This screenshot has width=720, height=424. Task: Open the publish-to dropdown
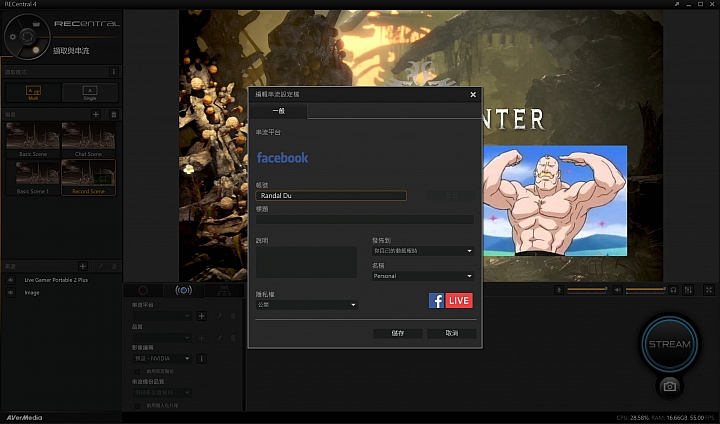click(422, 251)
